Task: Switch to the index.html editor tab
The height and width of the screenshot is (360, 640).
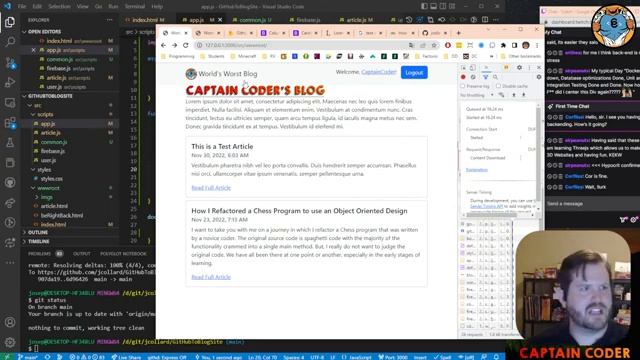Action: click(x=145, y=20)
